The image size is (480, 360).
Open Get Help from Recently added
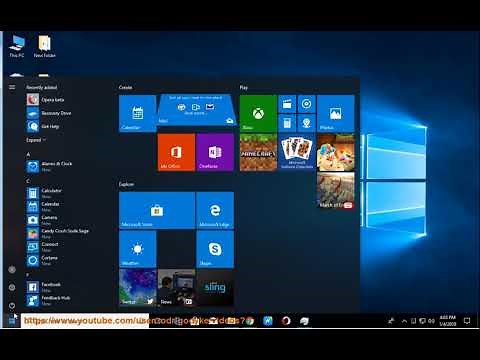[x=67, y=126]
